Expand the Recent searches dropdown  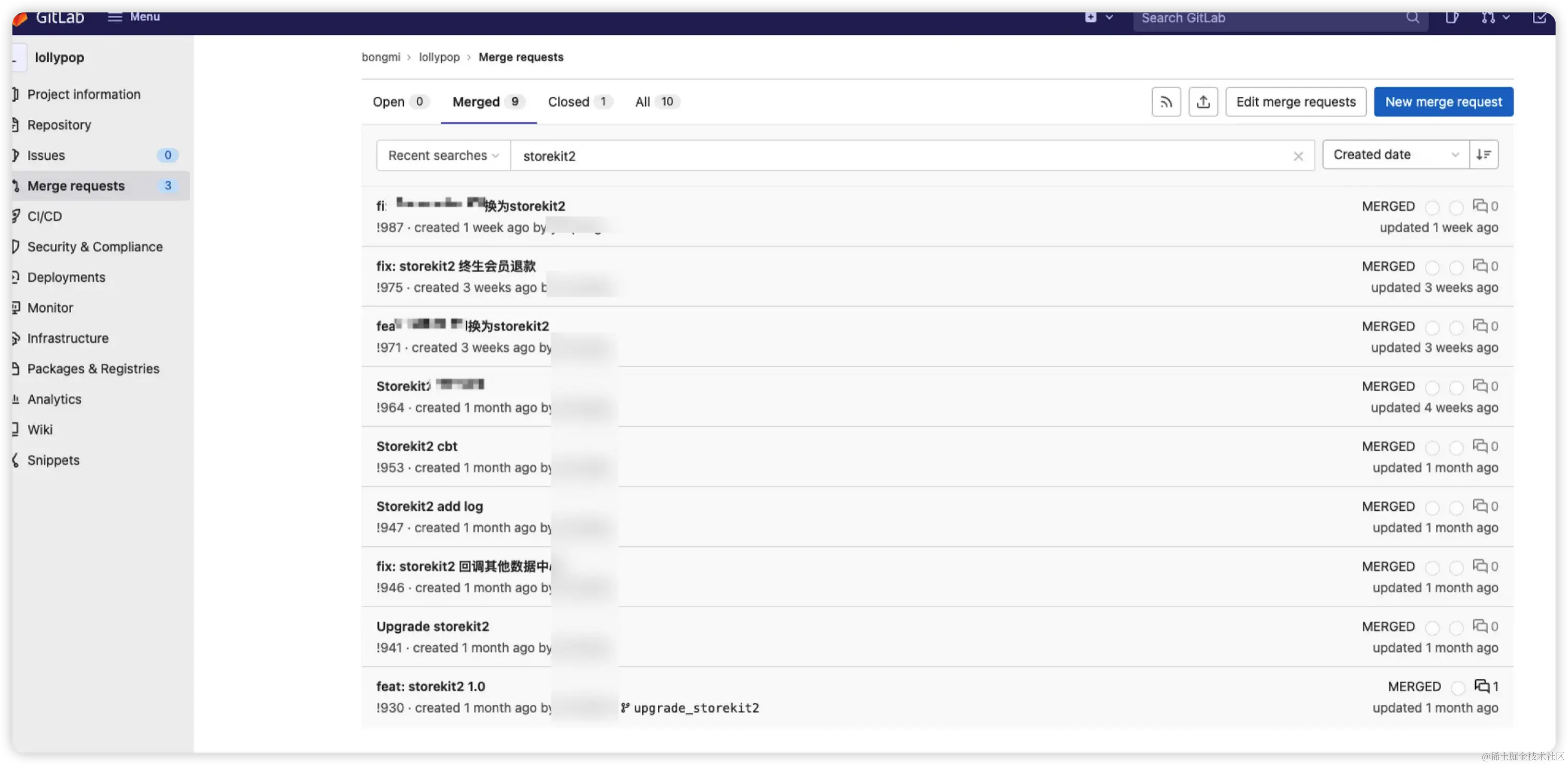443,155
